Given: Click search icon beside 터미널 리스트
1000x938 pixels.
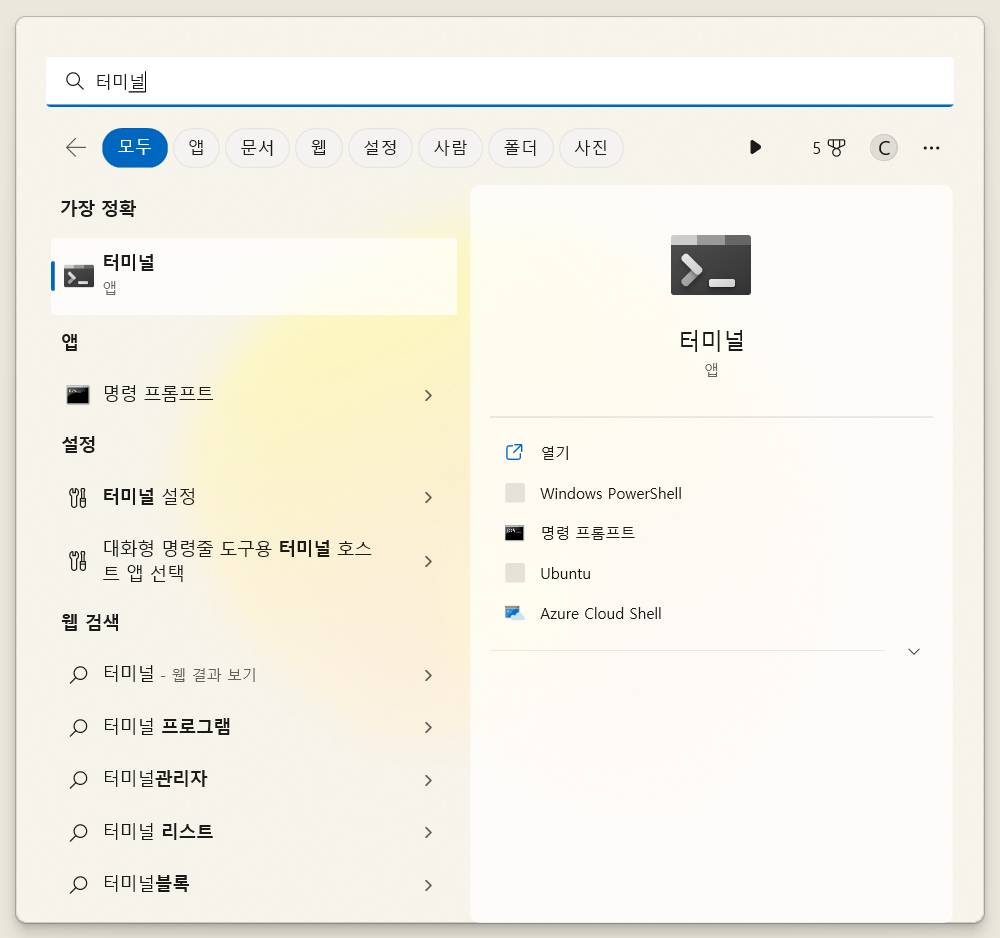Looking at the screenshot, I should (x=78, y=833).
